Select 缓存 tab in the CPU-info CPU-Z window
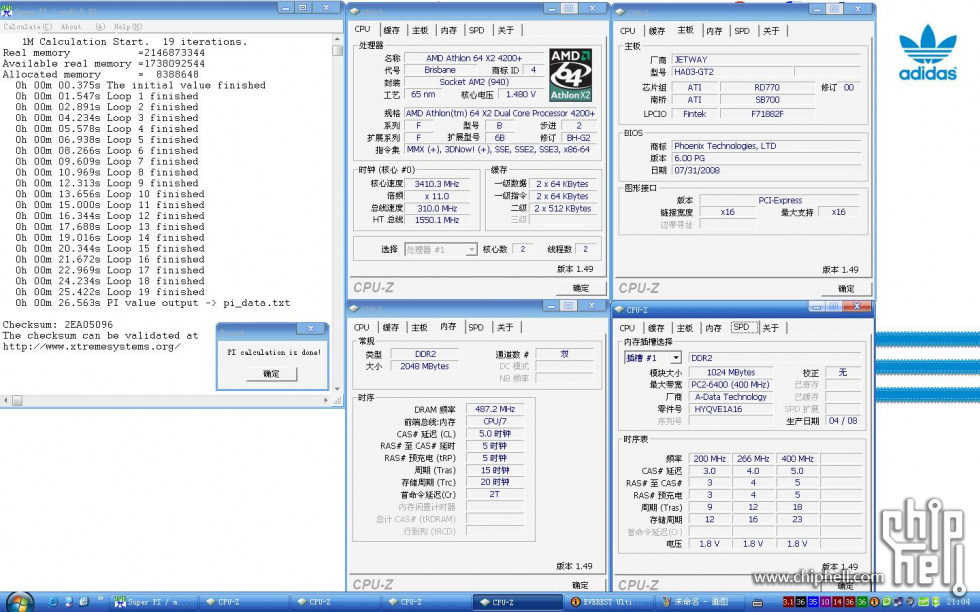The height and width of the screenshot is (612, 980). [391, 30]
